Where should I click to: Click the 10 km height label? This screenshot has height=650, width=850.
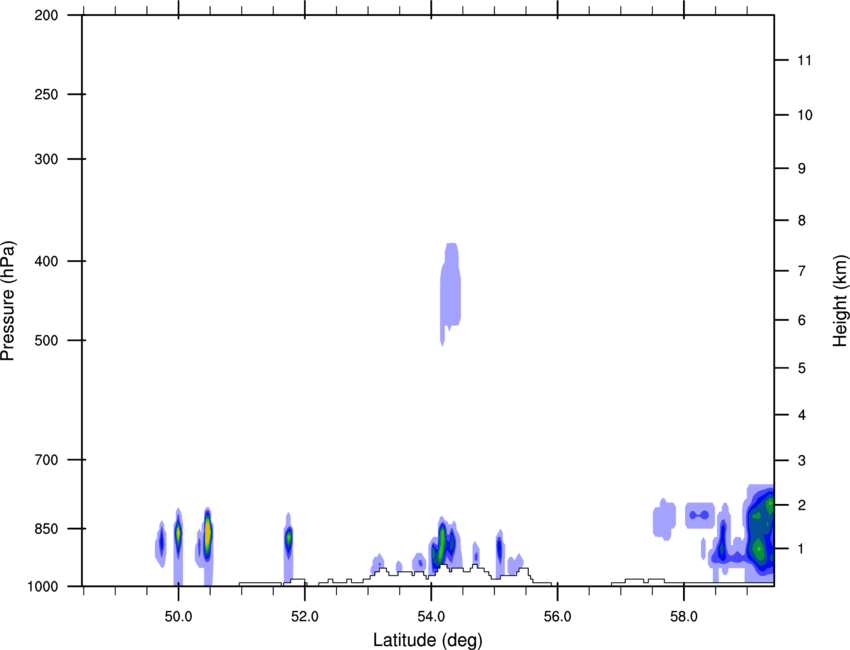pyautogui.click(x=805, y=115)
